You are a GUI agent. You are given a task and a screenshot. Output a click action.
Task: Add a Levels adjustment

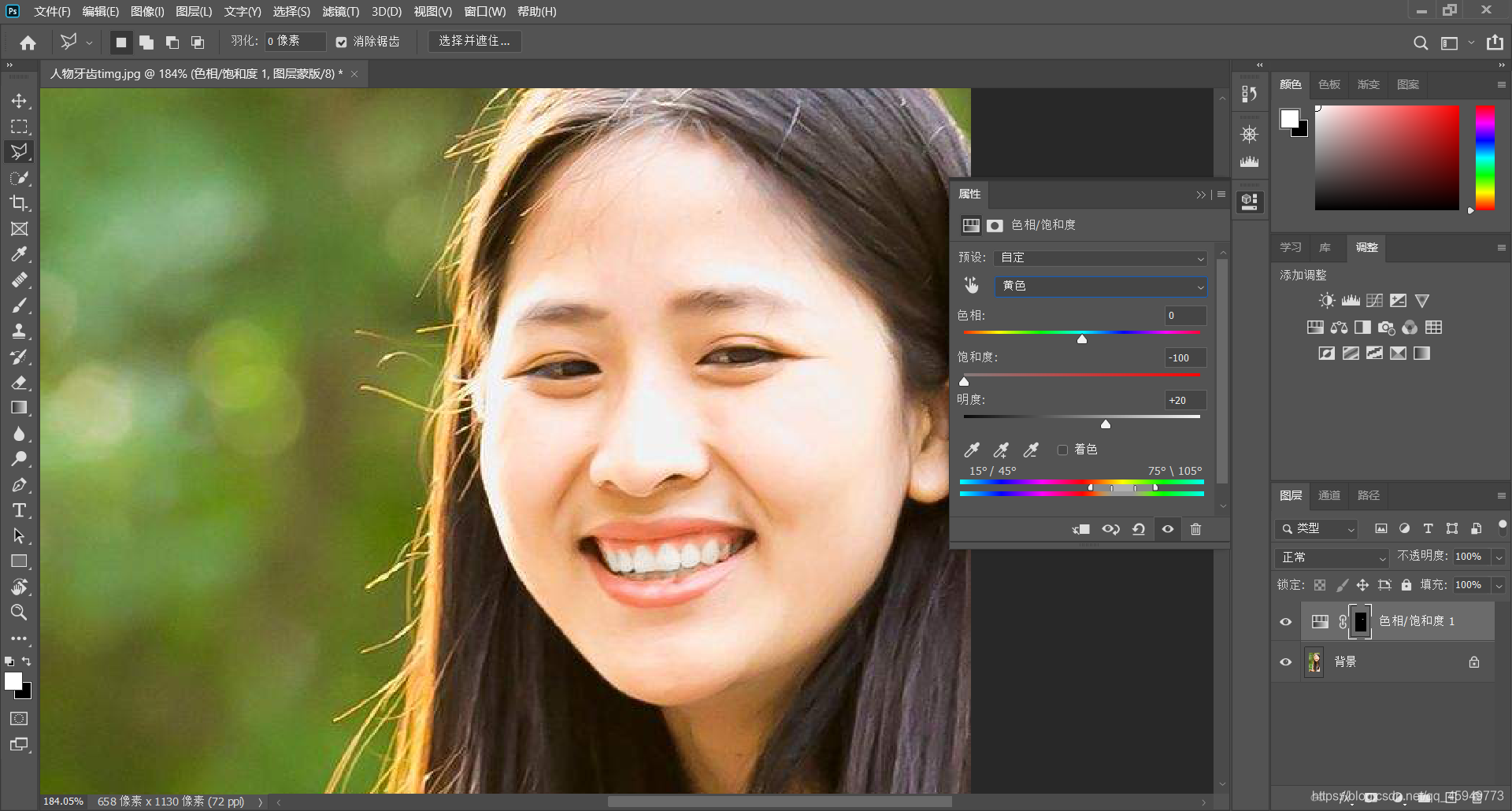[1351, 301]
